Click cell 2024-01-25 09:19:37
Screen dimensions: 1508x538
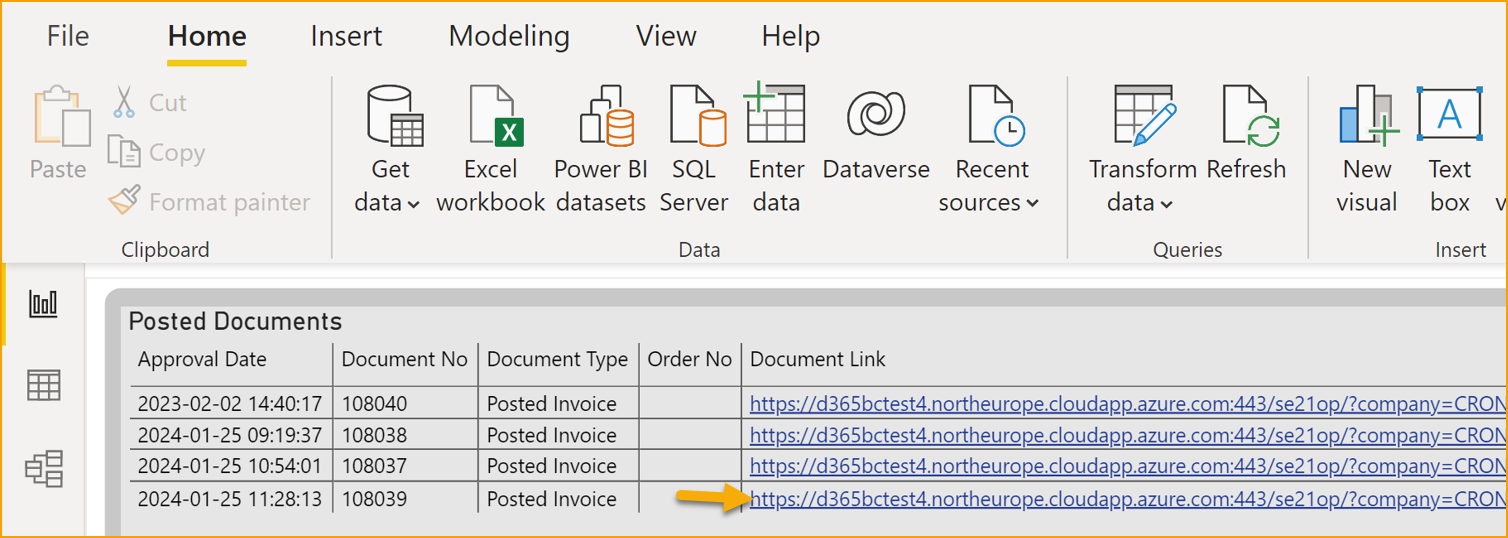pyautogui.click(x=230, y=435)
